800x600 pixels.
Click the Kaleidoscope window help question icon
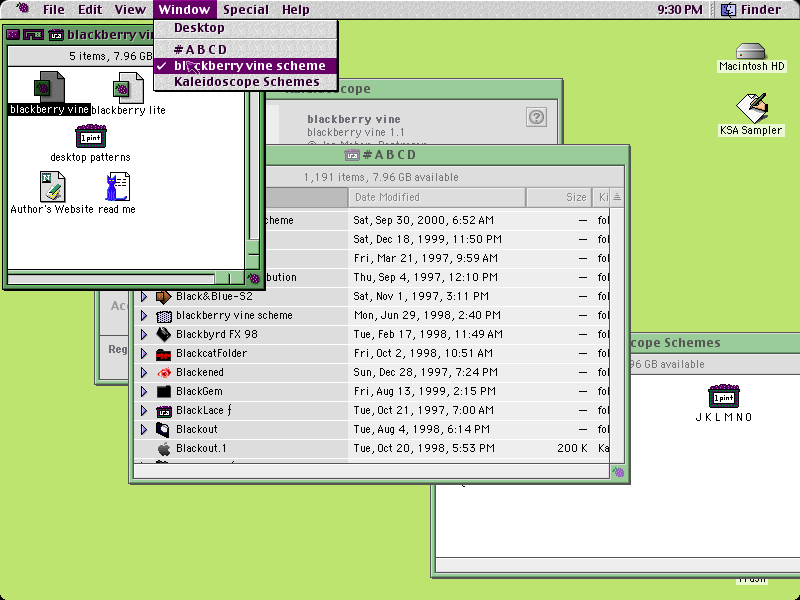[536, 117]
